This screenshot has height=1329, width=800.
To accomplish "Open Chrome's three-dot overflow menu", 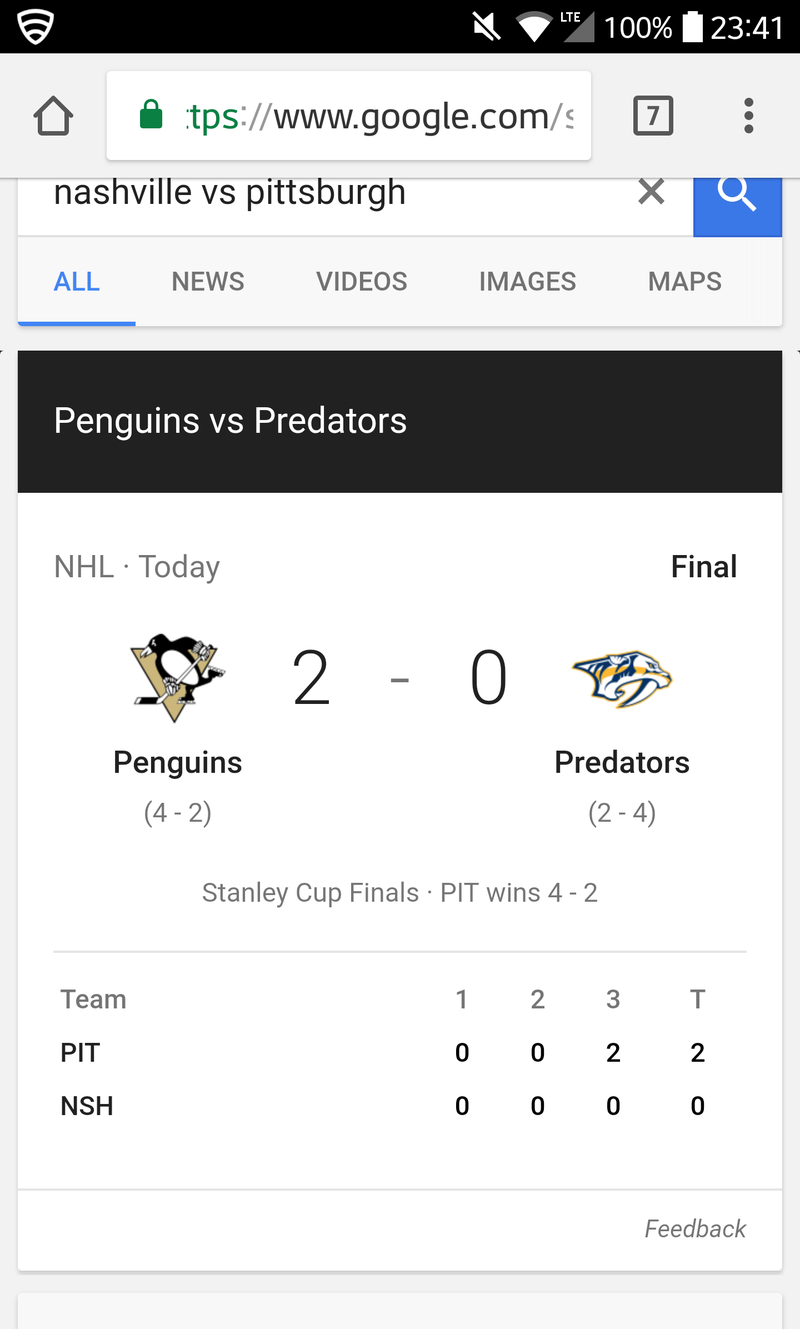I will (x=748, y=116).
